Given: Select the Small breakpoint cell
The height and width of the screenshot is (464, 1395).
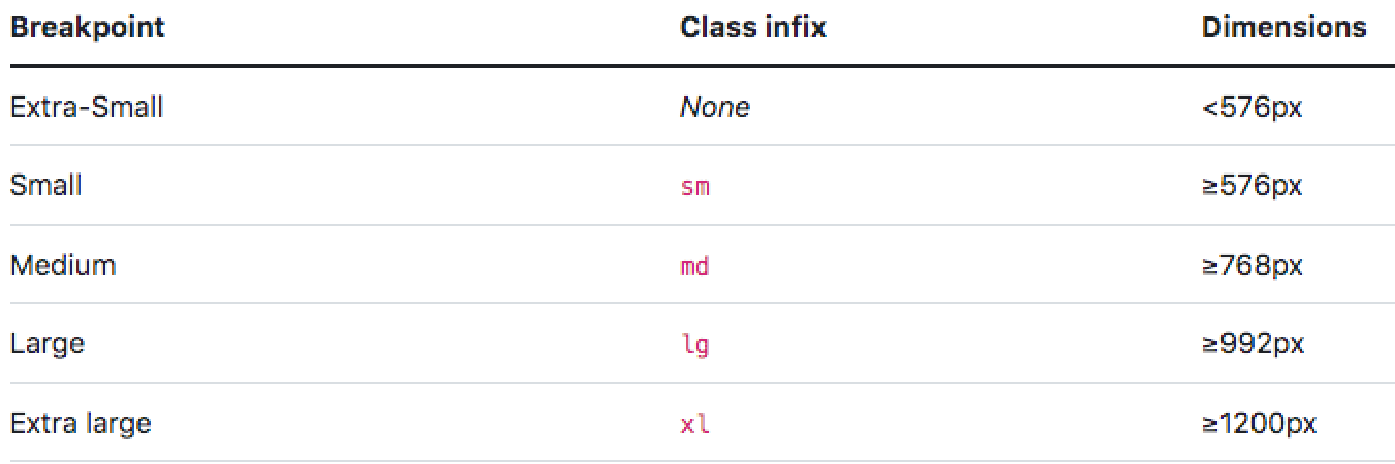Looking at the screenshot, I should [x=46, y=185].
